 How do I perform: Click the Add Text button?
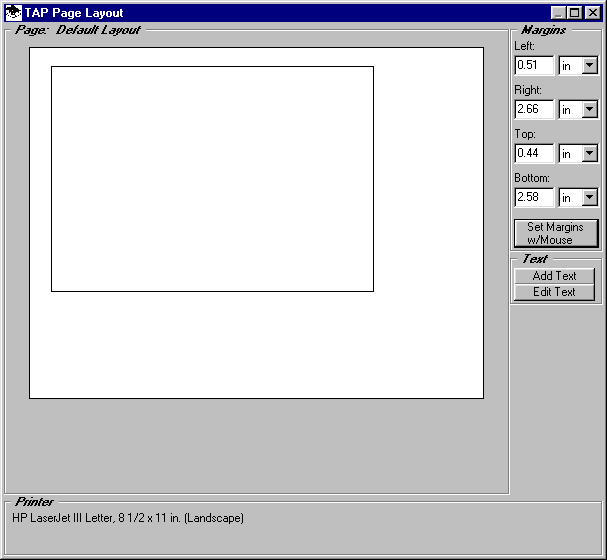(x=554, y=276)
